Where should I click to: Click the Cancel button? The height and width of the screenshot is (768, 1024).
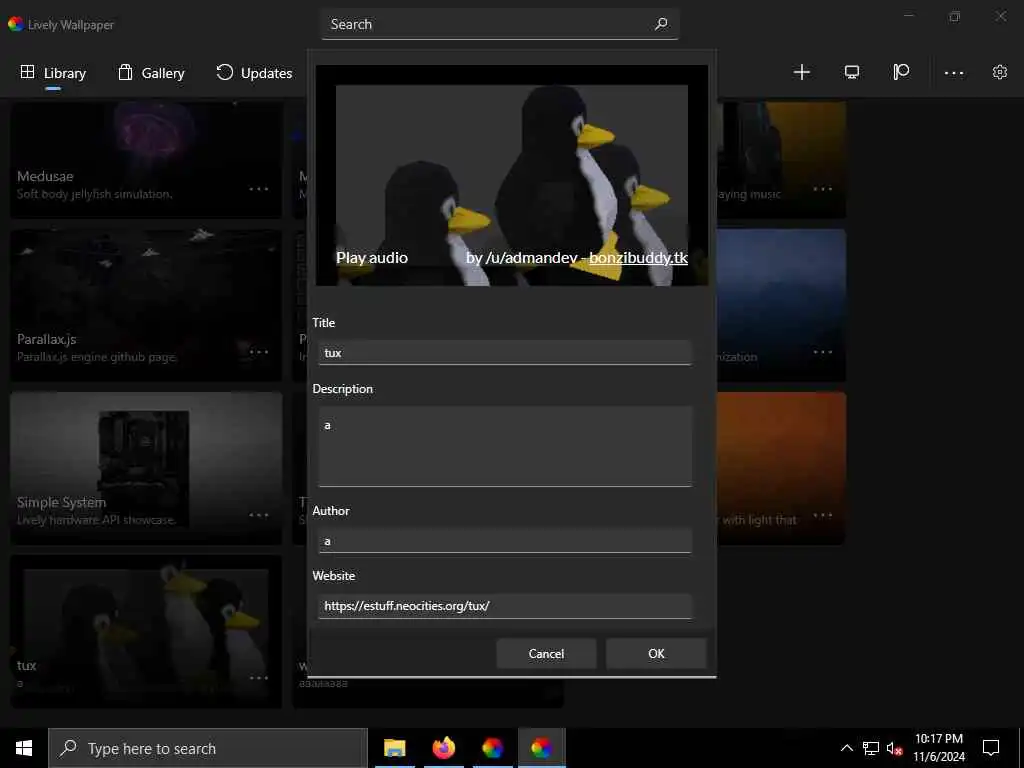click(547, 654)
